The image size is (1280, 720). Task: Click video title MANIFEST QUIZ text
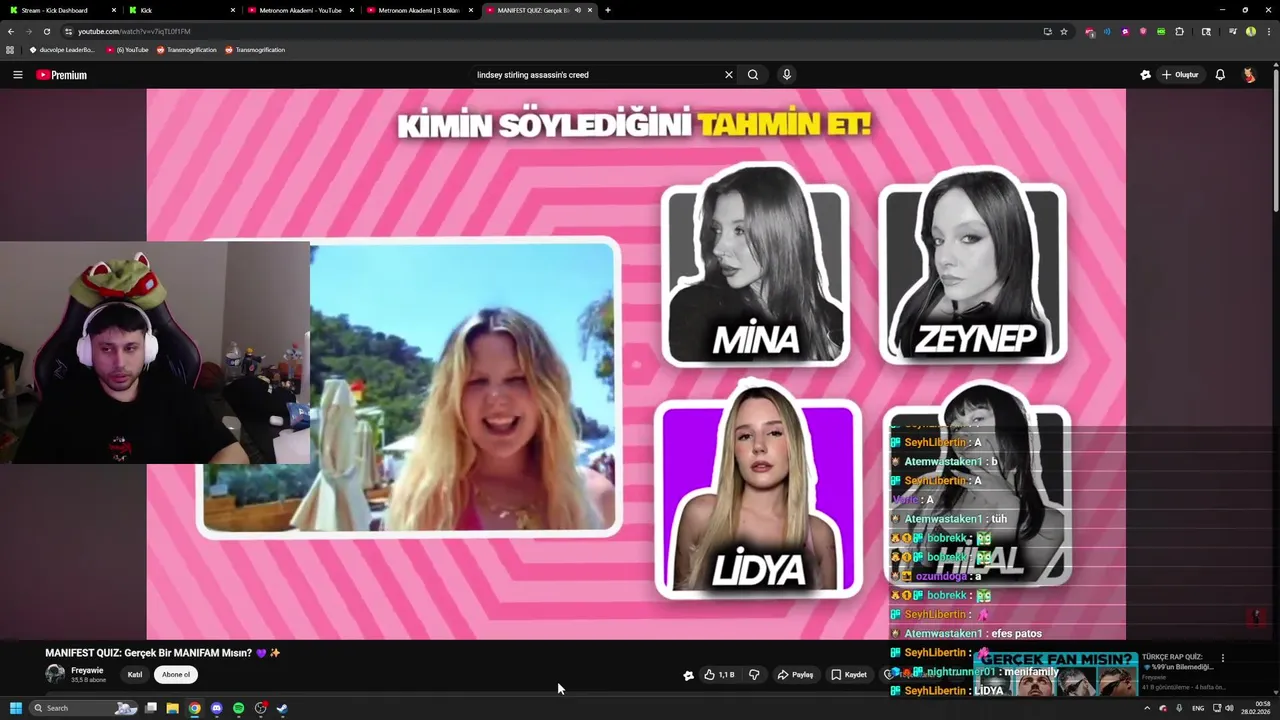162,653
